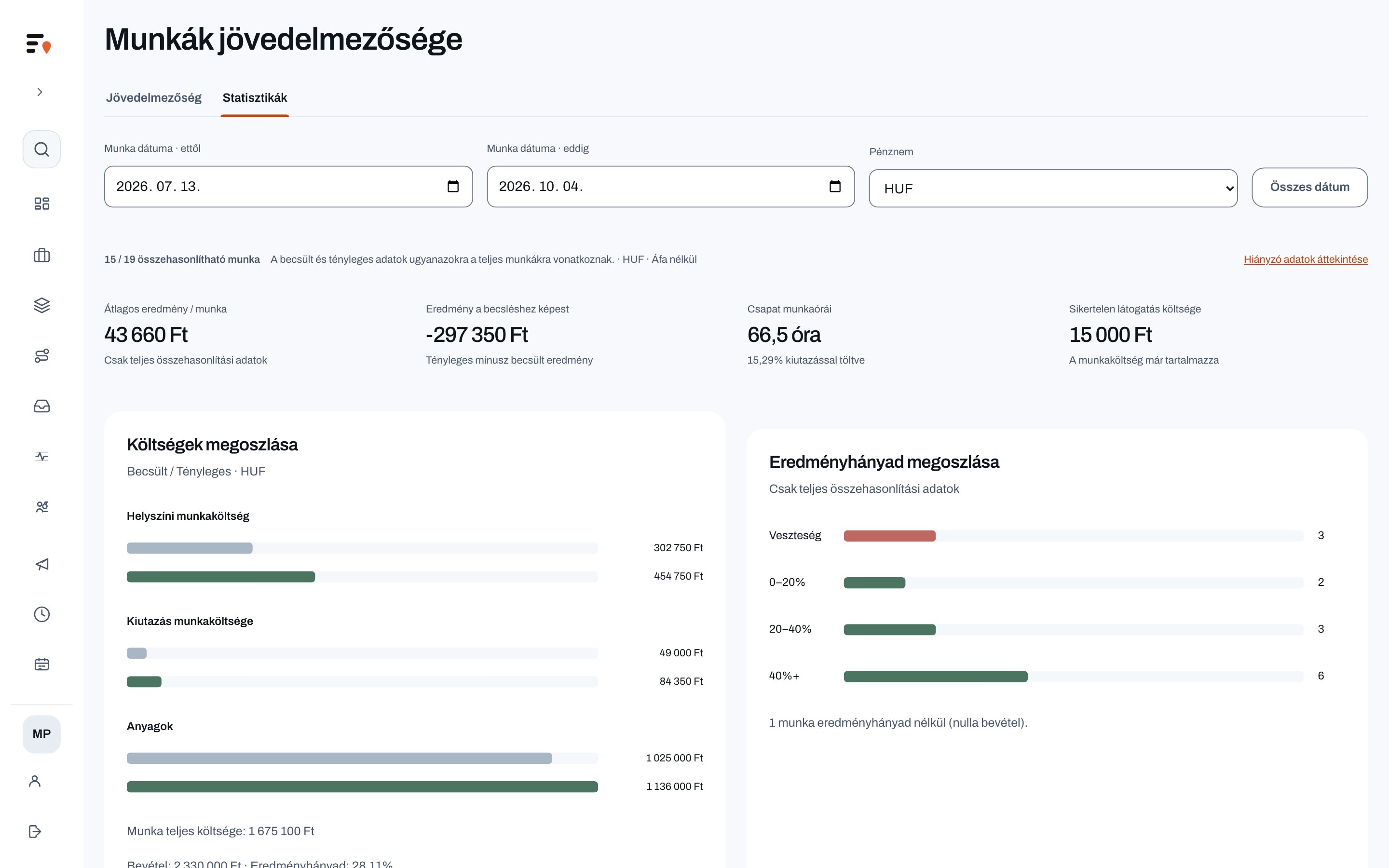Viewport: 1389px width, 868px height.
Task: Open the activity pulse icon
Action: (41, 456)
